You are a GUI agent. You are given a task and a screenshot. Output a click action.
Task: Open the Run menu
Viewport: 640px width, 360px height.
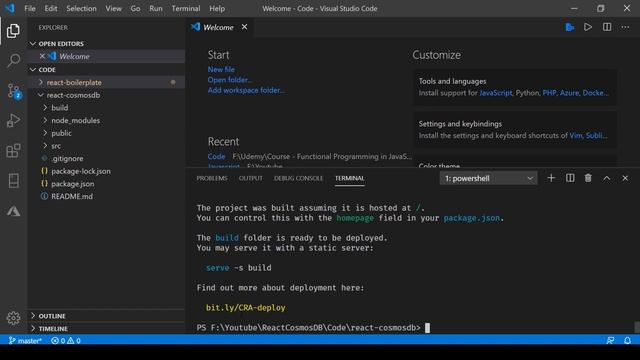point(156,8)
